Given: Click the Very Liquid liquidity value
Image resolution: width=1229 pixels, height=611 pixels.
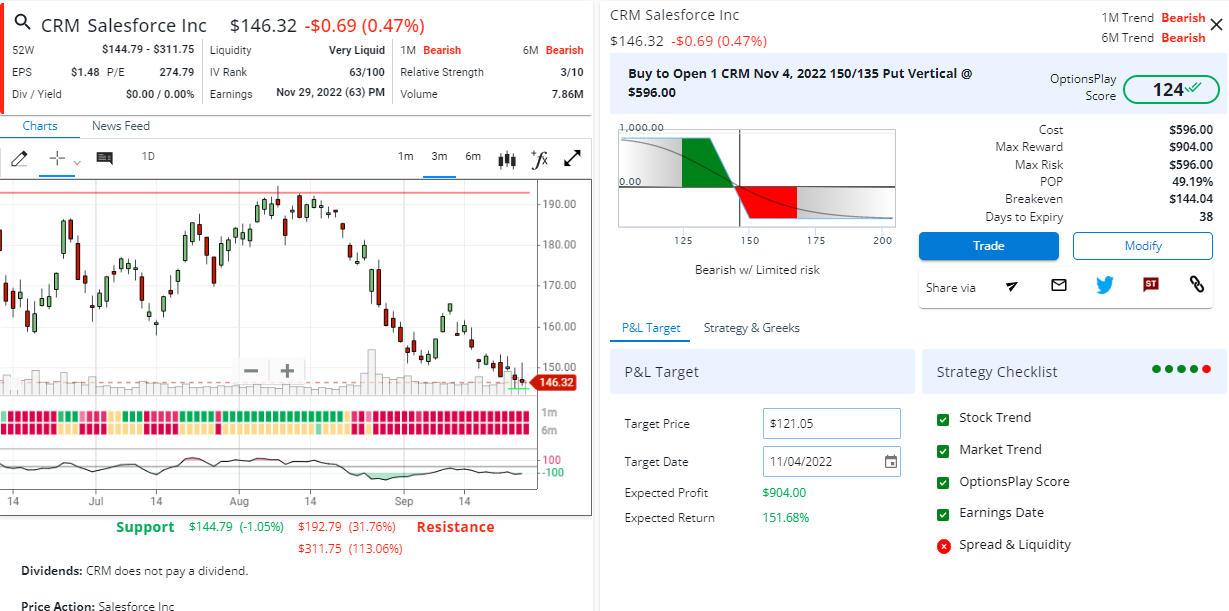Looking at the screenshot, I should click(x=357, y=50).
